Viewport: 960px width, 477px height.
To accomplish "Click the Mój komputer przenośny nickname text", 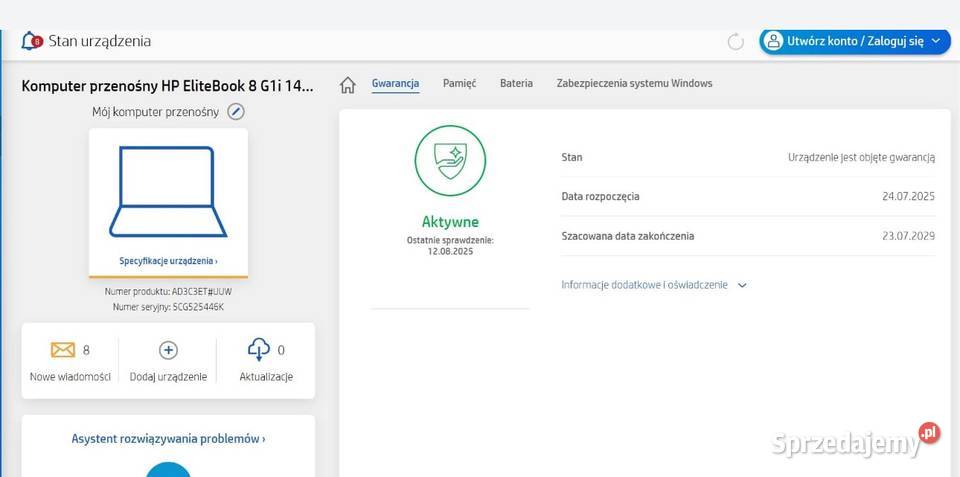I will [156, 112].
